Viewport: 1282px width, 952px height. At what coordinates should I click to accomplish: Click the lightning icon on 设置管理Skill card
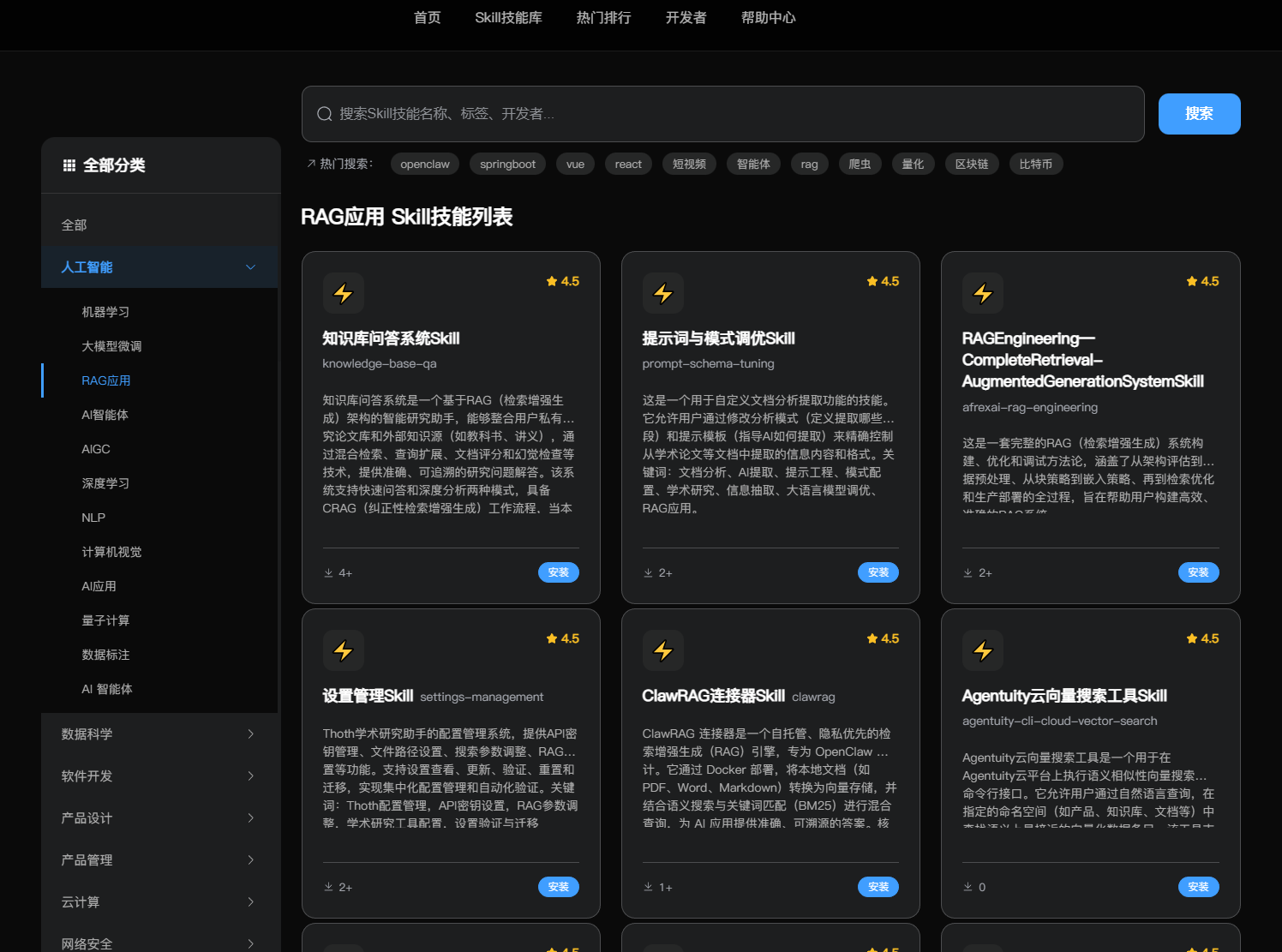click(343, 650)
